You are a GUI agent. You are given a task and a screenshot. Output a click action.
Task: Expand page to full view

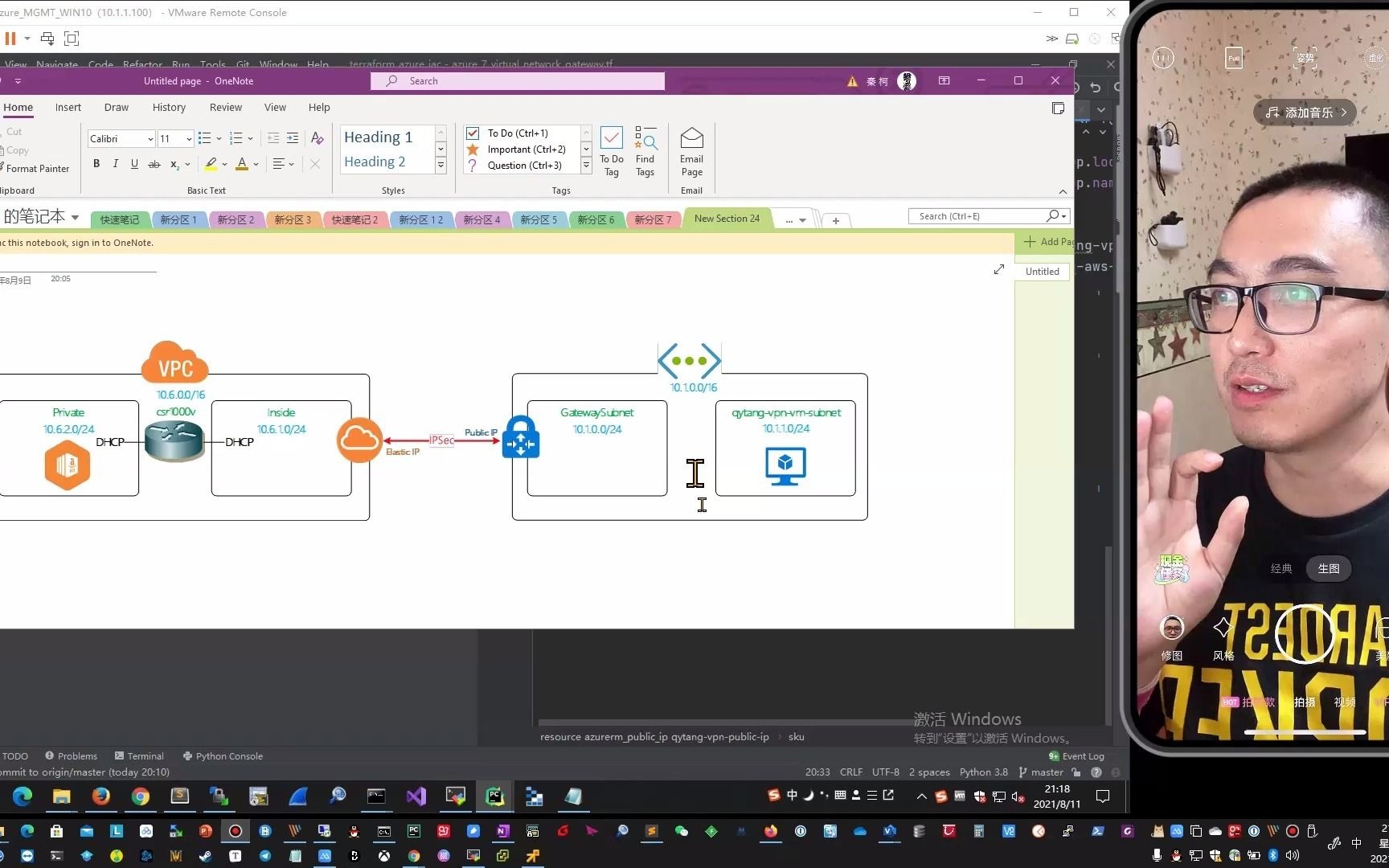click(999, 269)
